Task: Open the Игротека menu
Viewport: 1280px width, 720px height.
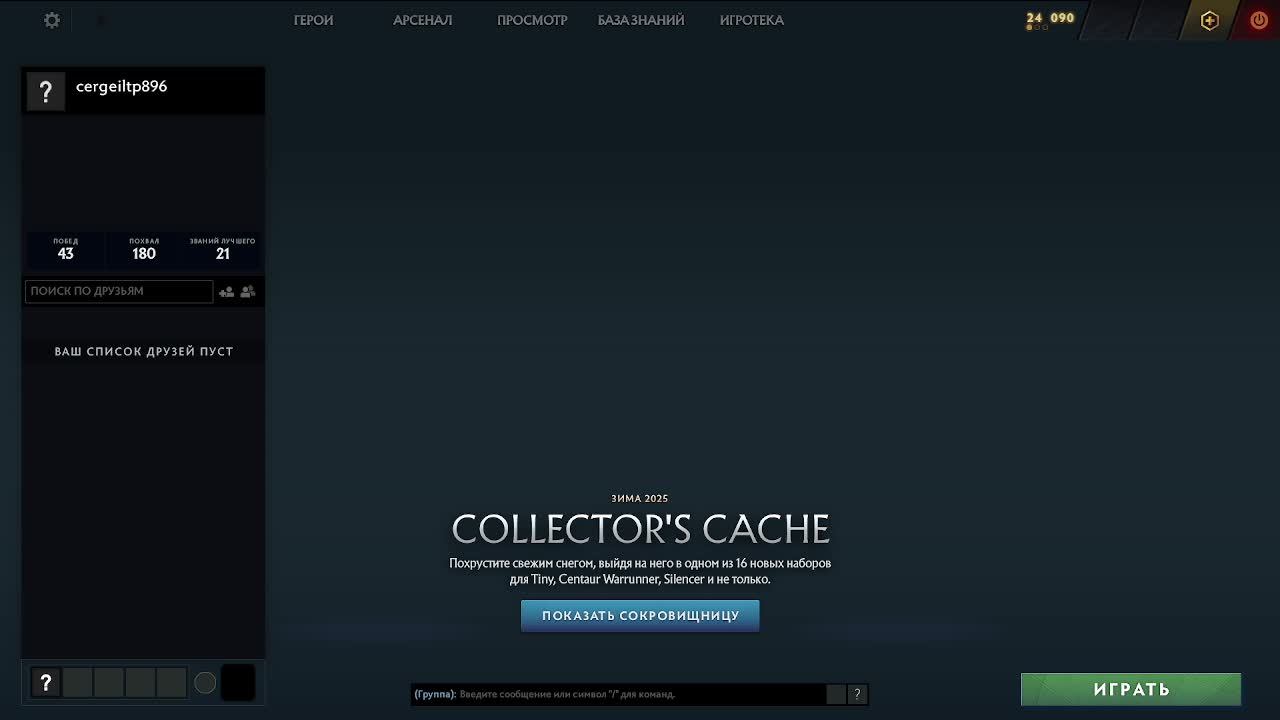Action: coord(751,20)
